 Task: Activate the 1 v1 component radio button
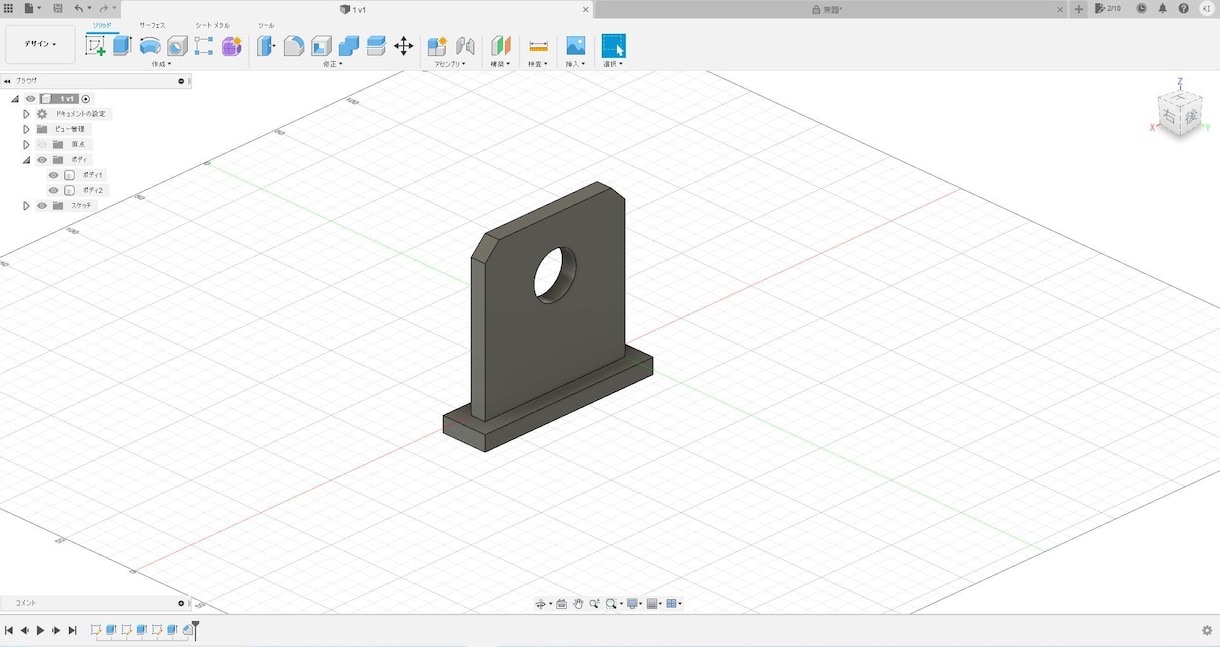(x=86, y=99)
